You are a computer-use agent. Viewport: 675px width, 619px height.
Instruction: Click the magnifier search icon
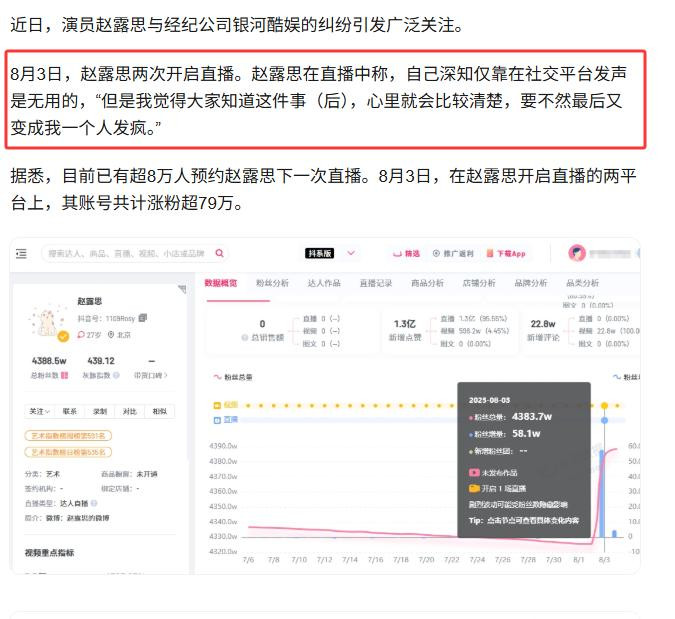(220, 253)
